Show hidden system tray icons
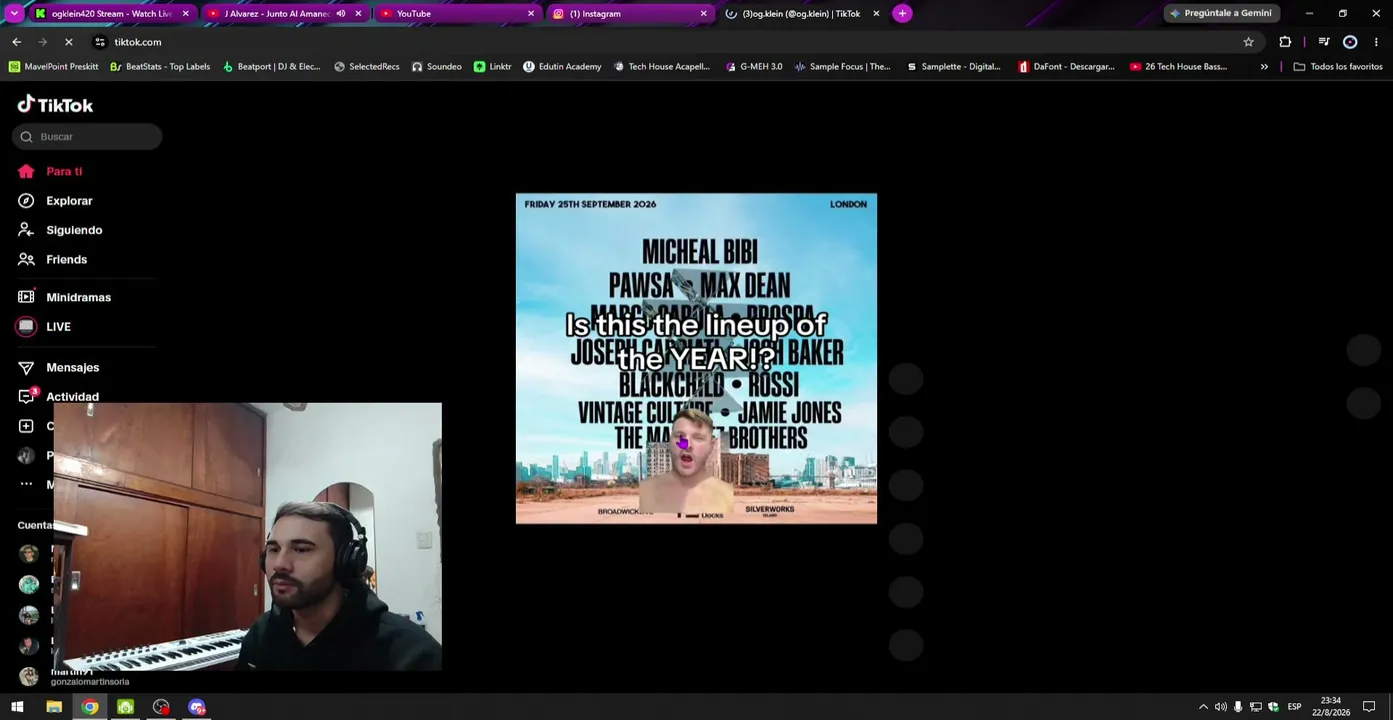 click(x=1203, y=707)
